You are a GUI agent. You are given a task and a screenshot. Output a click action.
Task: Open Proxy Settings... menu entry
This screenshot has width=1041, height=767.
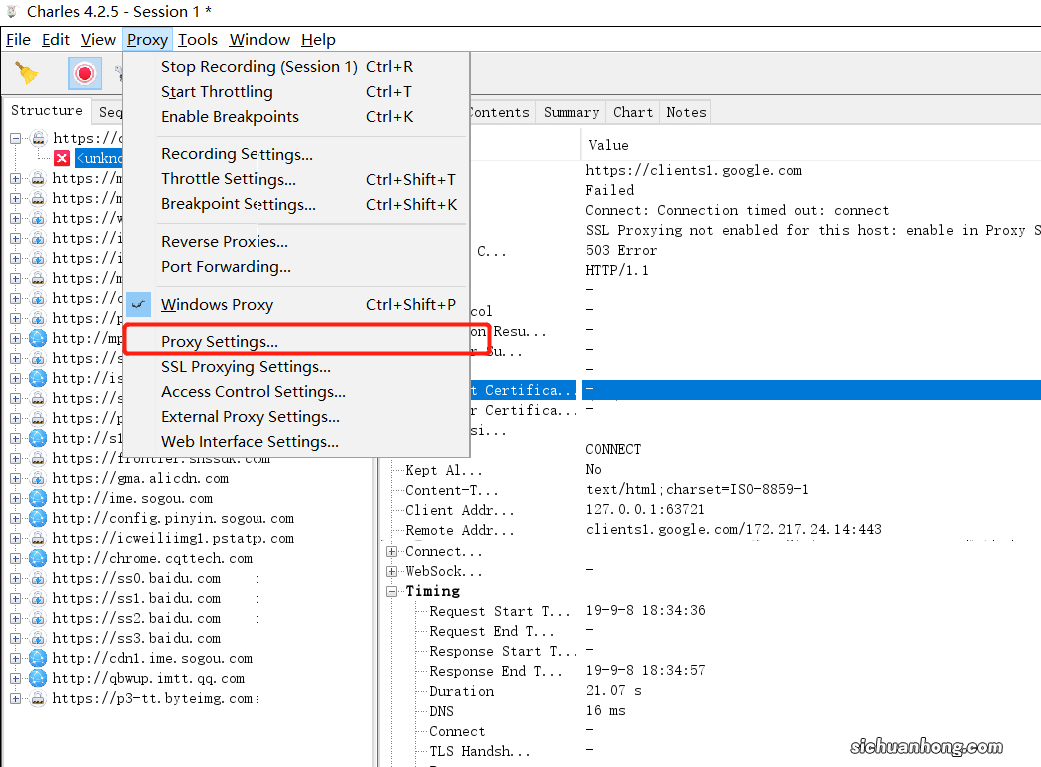tap(219, 342)
